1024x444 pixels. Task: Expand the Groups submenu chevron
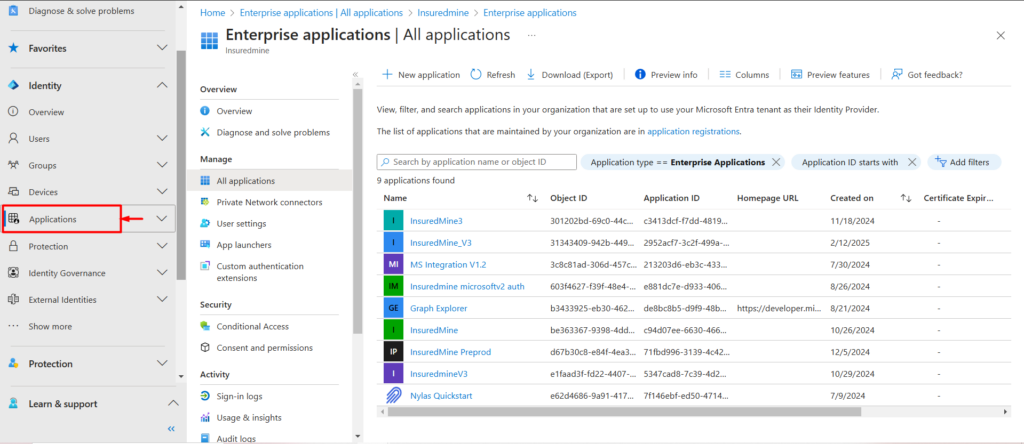coord(163,165)
